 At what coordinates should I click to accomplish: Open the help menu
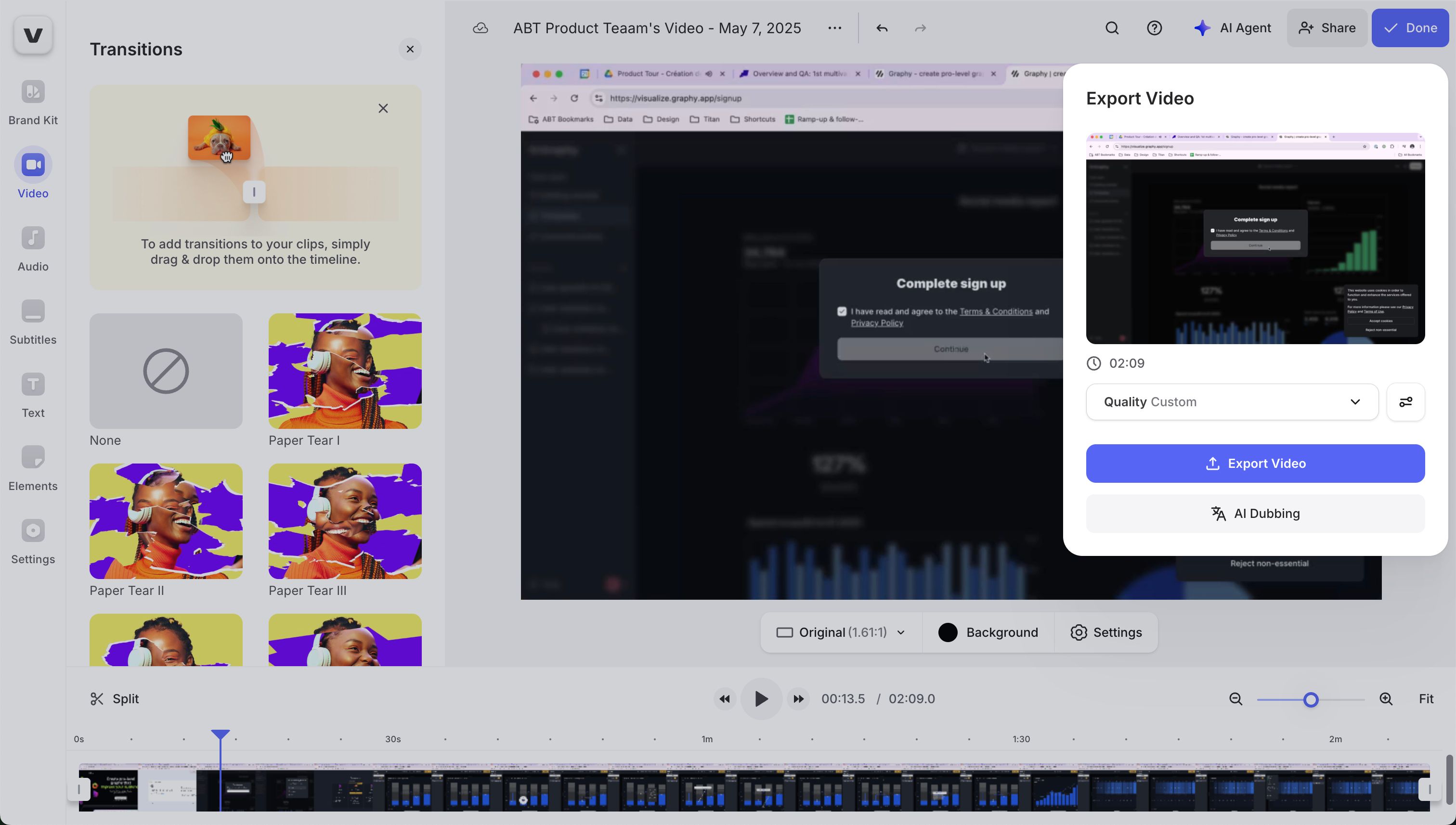pyautogui.click(x=1155, y=28)
